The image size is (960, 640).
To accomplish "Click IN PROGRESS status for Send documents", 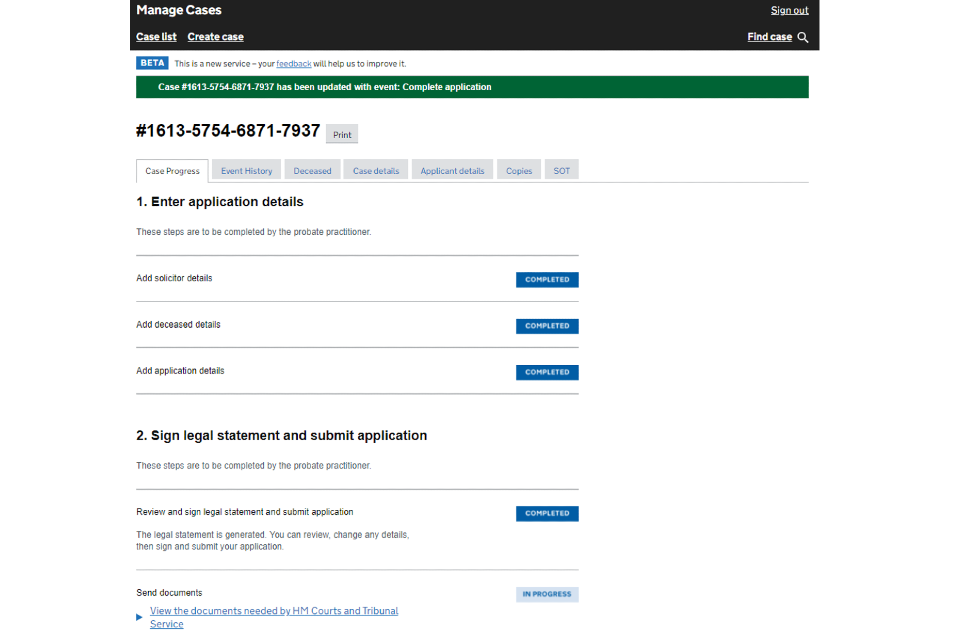I will coord(547,594).
